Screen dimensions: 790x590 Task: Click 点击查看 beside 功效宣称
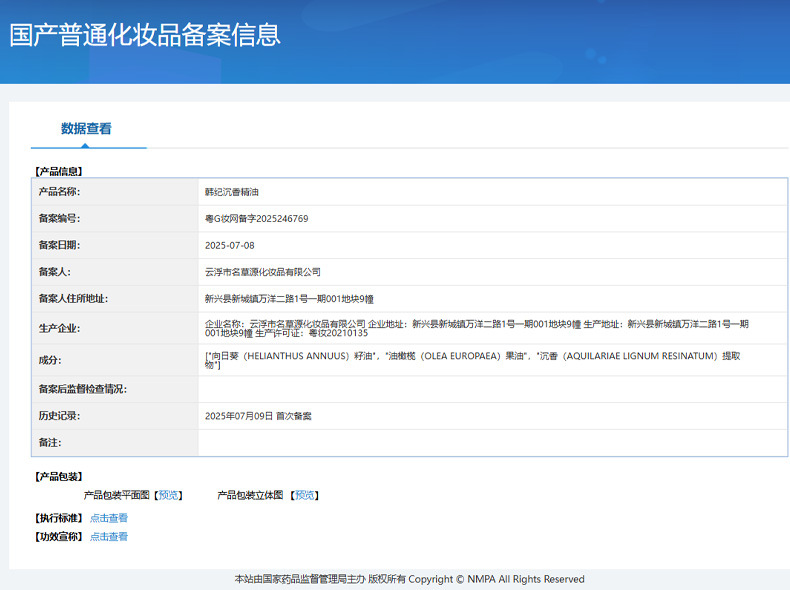(x=109, y=537)
